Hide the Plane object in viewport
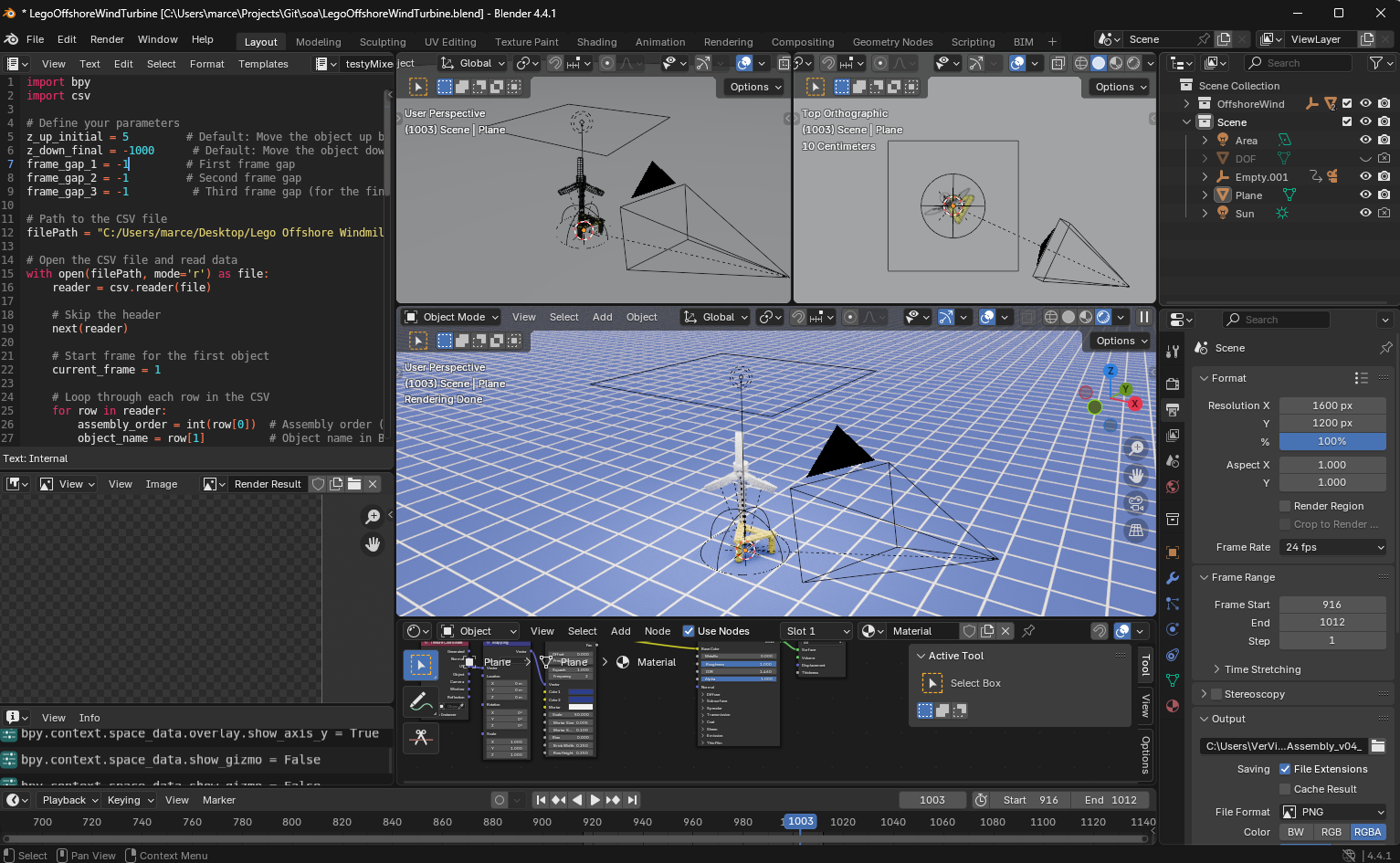Image resolution: width=1400 pixels, height=863 pixels. click(x=1365, y=195)
